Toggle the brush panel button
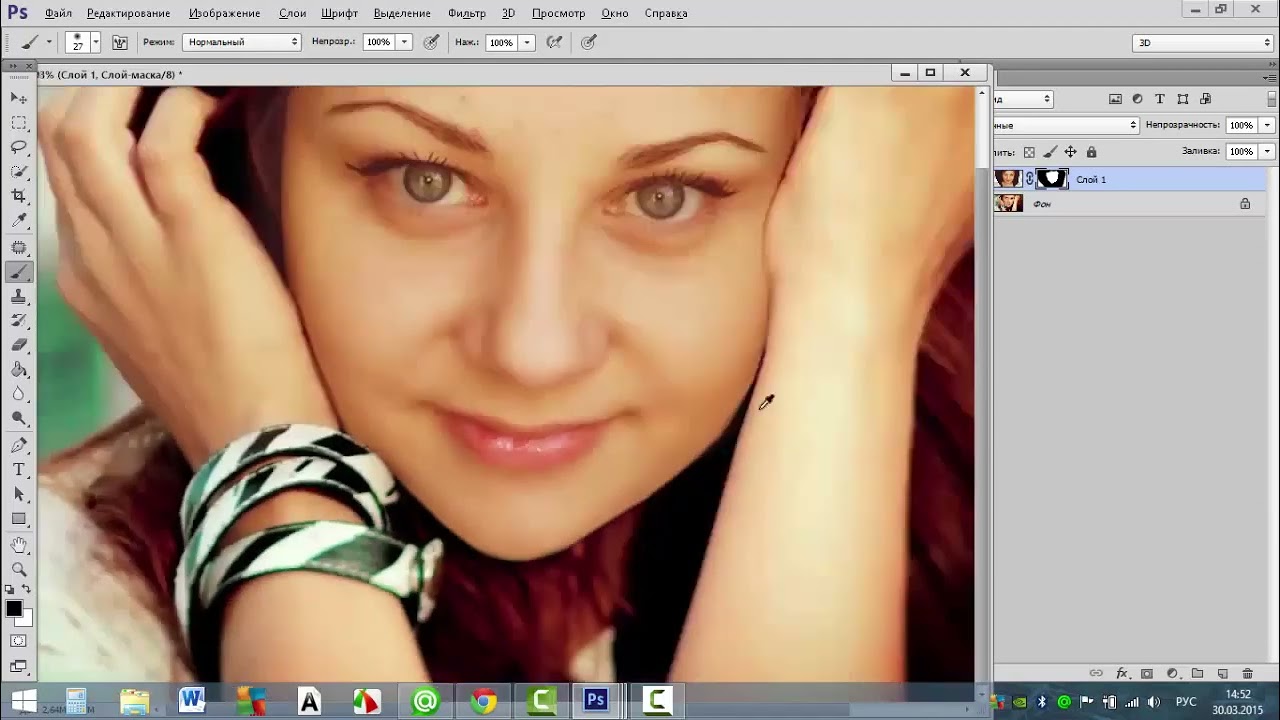This screenshot has height=720, width=1280. coord(120,42)
